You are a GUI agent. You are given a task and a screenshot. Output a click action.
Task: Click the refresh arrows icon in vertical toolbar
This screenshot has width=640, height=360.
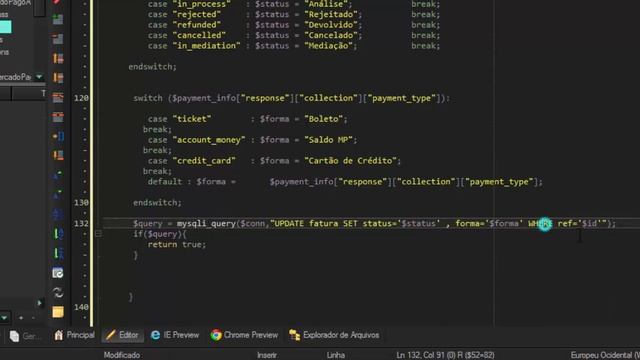pyautogui.click(x=58, y=293)
